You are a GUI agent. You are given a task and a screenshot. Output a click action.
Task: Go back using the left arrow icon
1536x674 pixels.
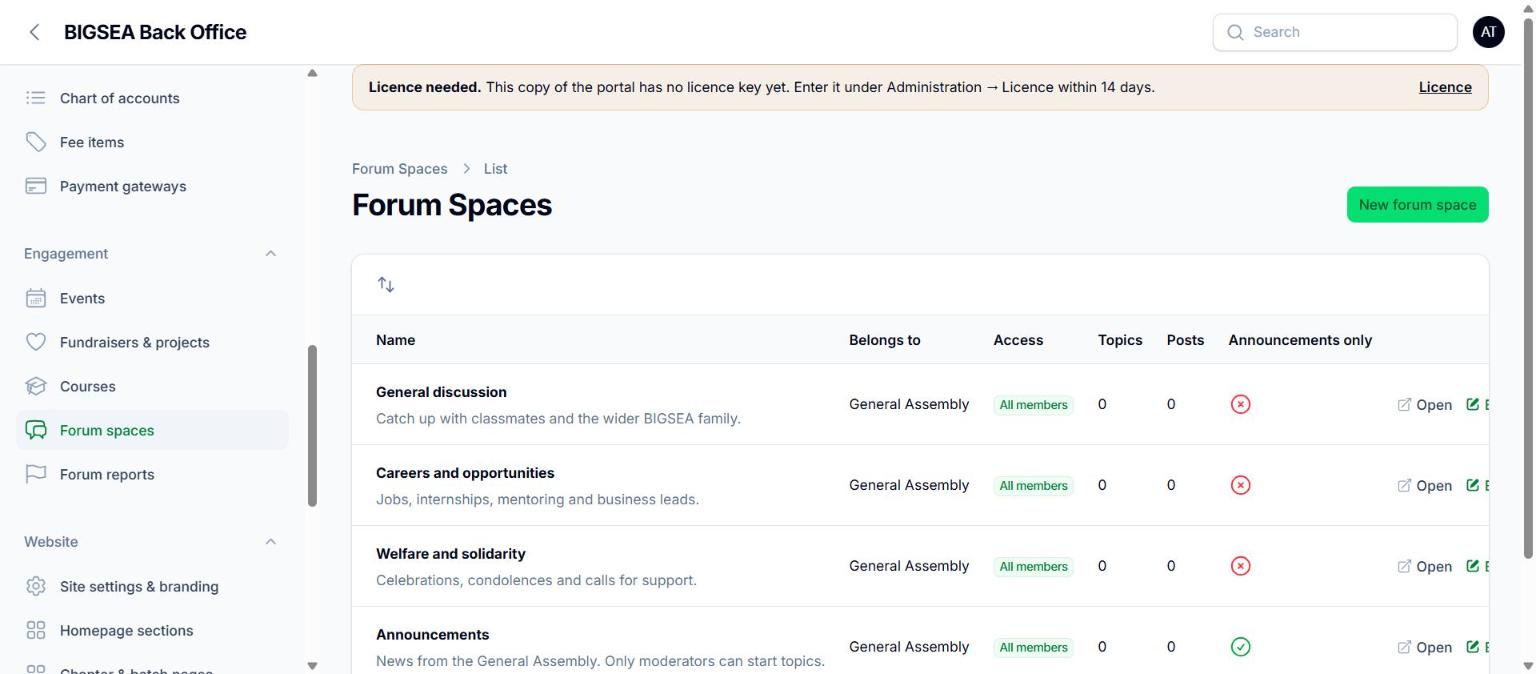click(x=35, y=32)
